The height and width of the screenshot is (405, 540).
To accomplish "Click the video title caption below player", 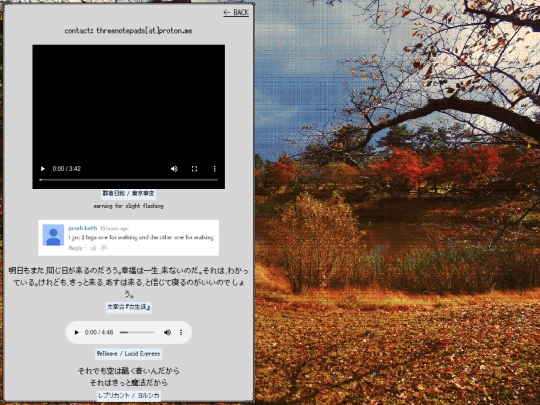I will click(x=128, y=194).
